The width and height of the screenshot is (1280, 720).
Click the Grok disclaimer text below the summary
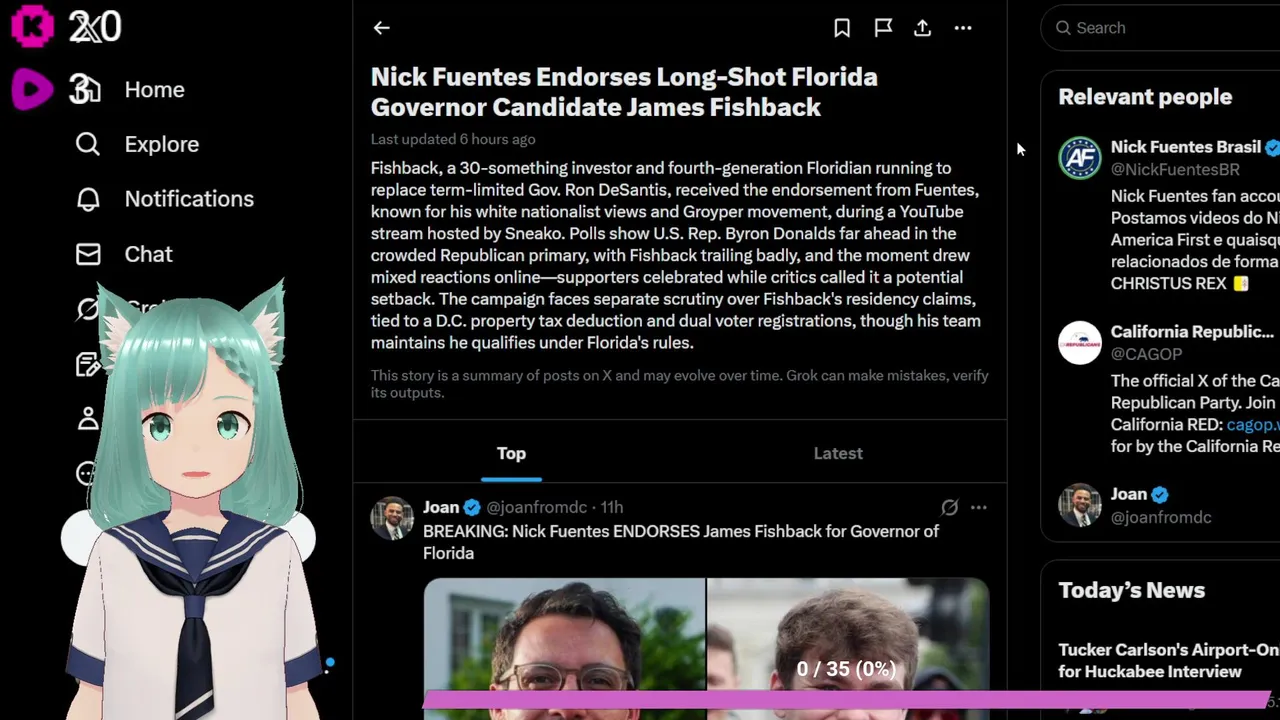(680, 384)
